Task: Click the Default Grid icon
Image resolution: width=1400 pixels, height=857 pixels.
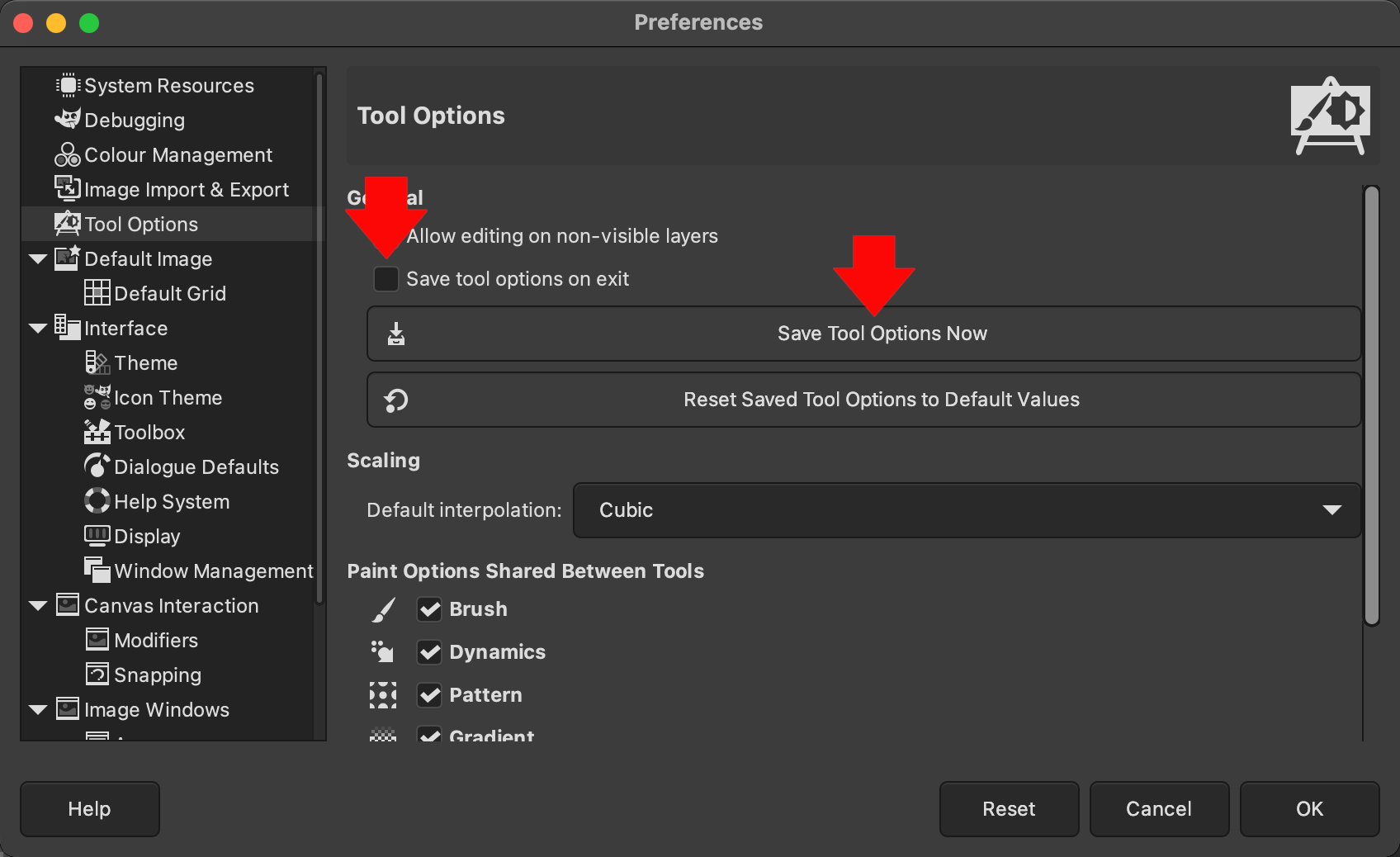Action: click(x=97, y=293)
